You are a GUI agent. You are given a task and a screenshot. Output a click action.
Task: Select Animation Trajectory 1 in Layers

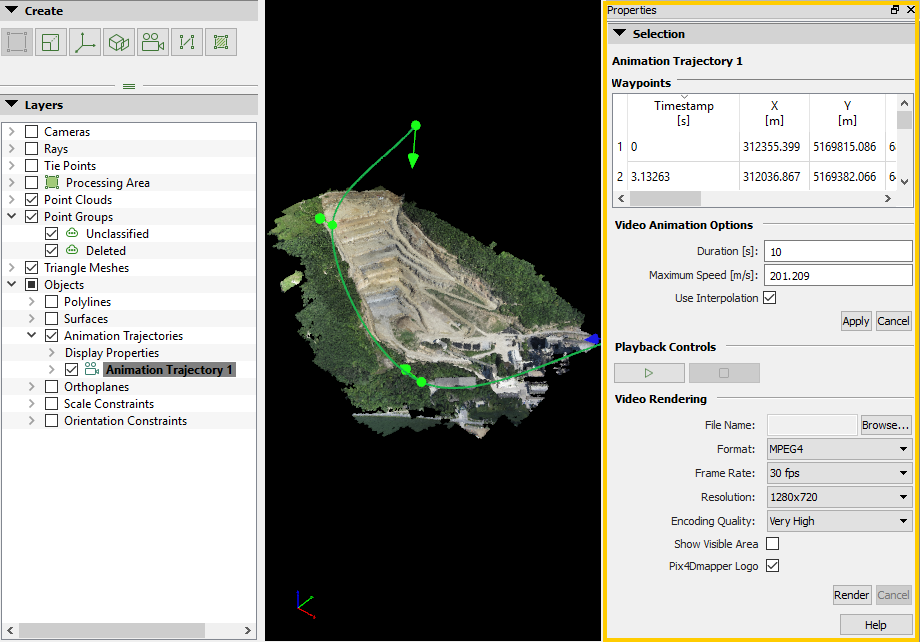169,370
